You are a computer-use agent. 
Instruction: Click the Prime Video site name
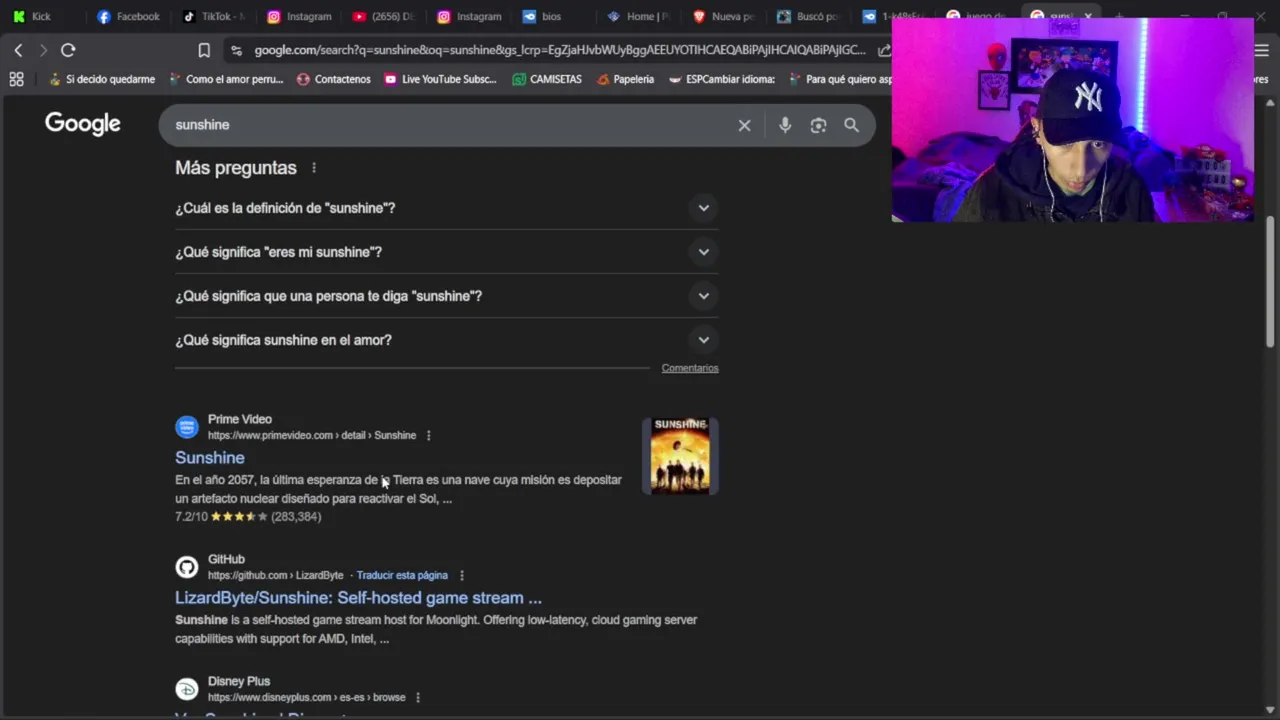point(240,419)
